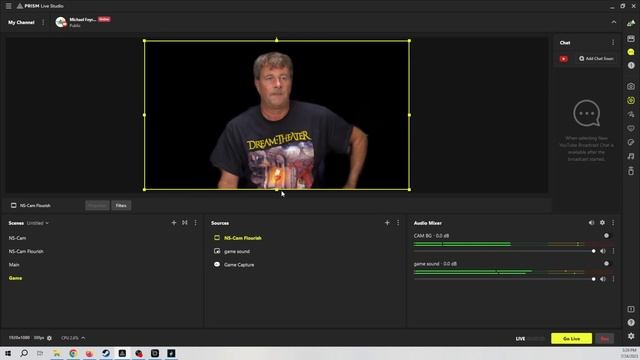The image size is (640, 360).
Task: Open game sound track options menu
Action: (x=613, y=279)
